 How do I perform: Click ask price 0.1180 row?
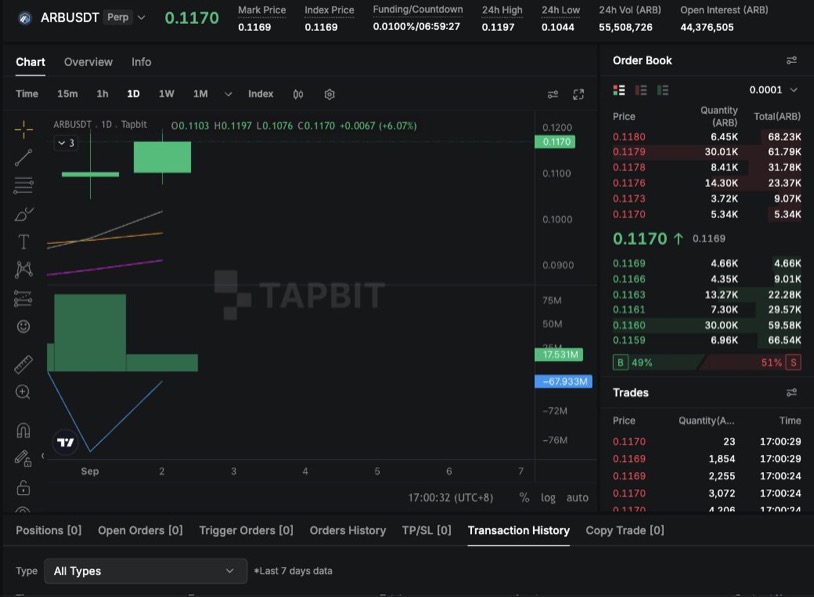pos(707,137)
